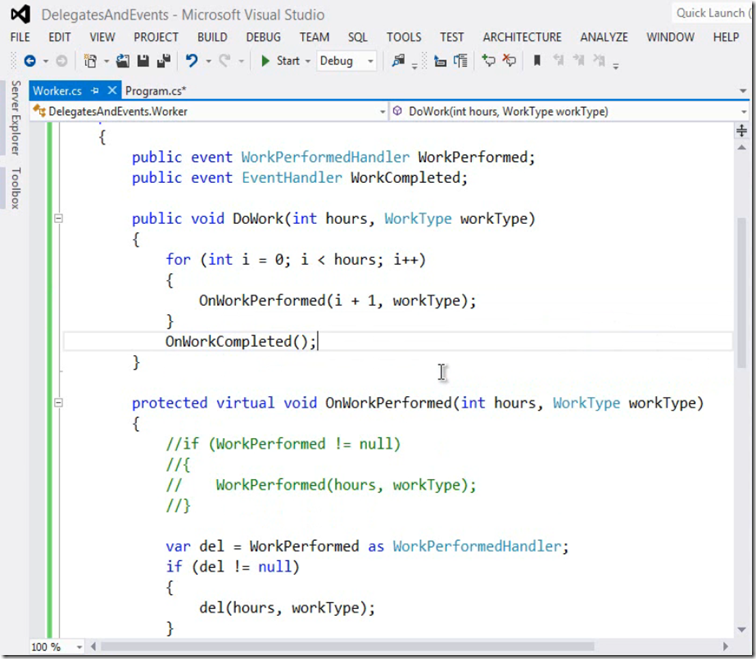Click the Uncomment Selection icon

[x=509, y=61]
